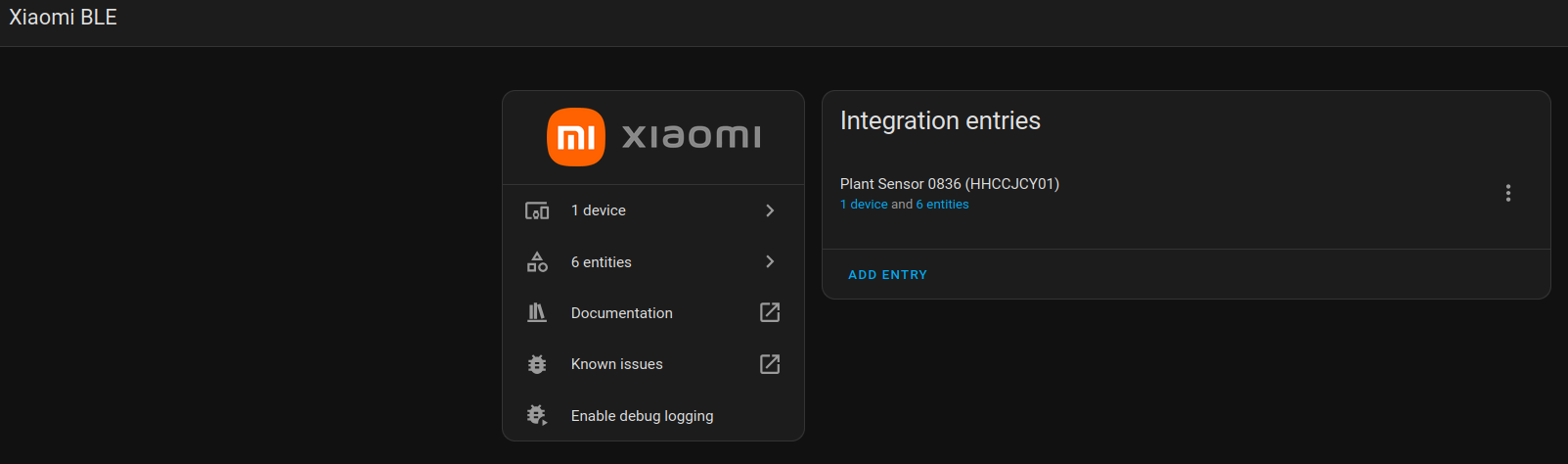Click the devices icon beside 1 device
1568x464 pixels.
[x=537, y=210]
